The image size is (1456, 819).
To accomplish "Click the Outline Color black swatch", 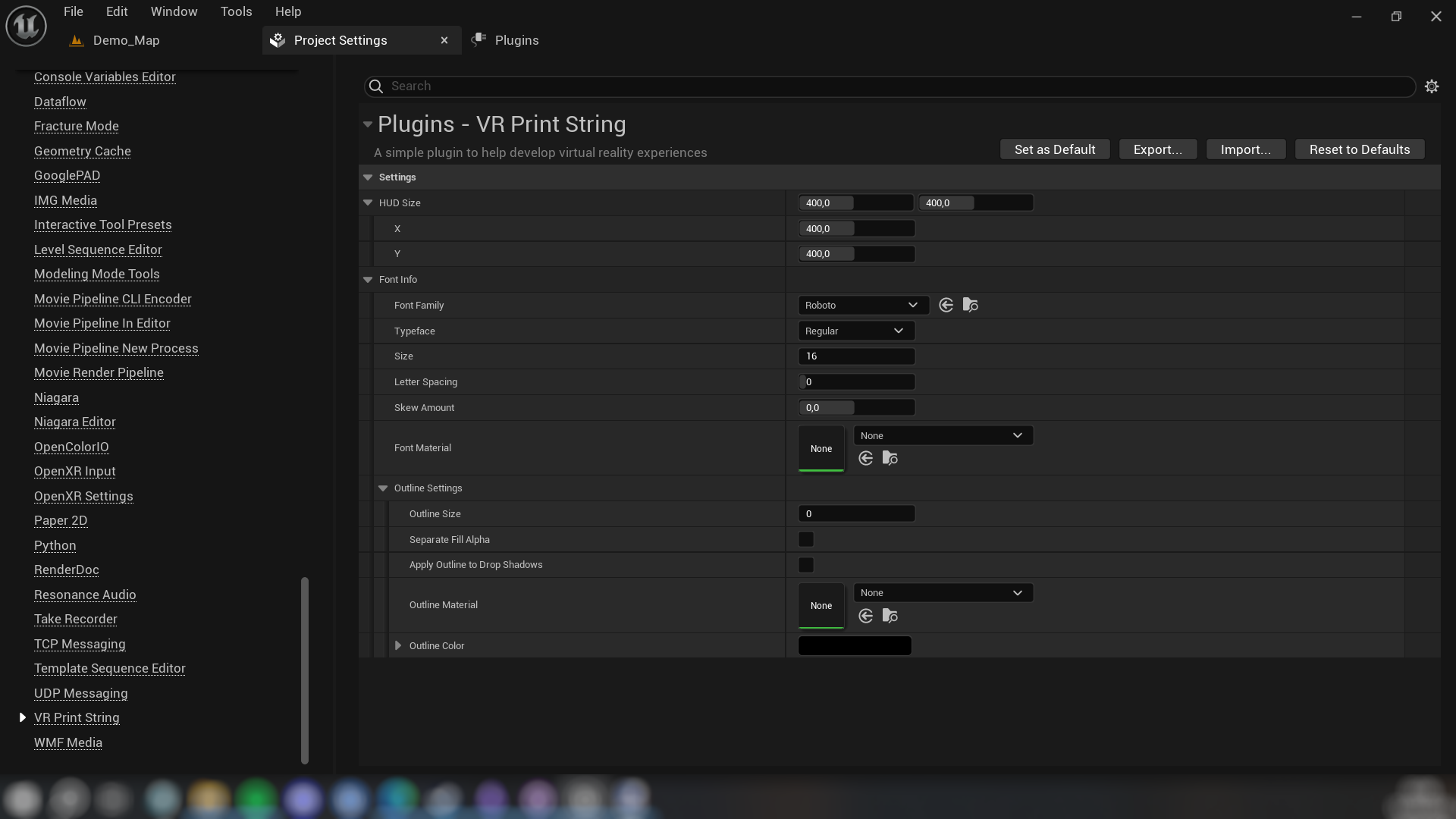I will 855,646.
